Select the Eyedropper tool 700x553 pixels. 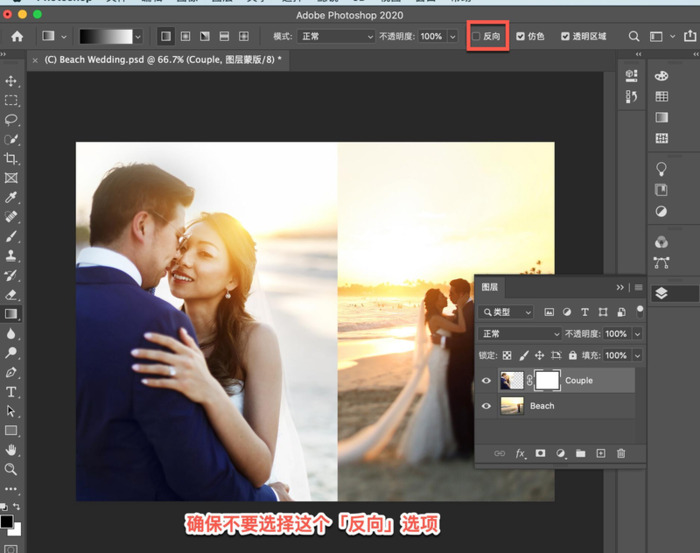tap(11, 197)
